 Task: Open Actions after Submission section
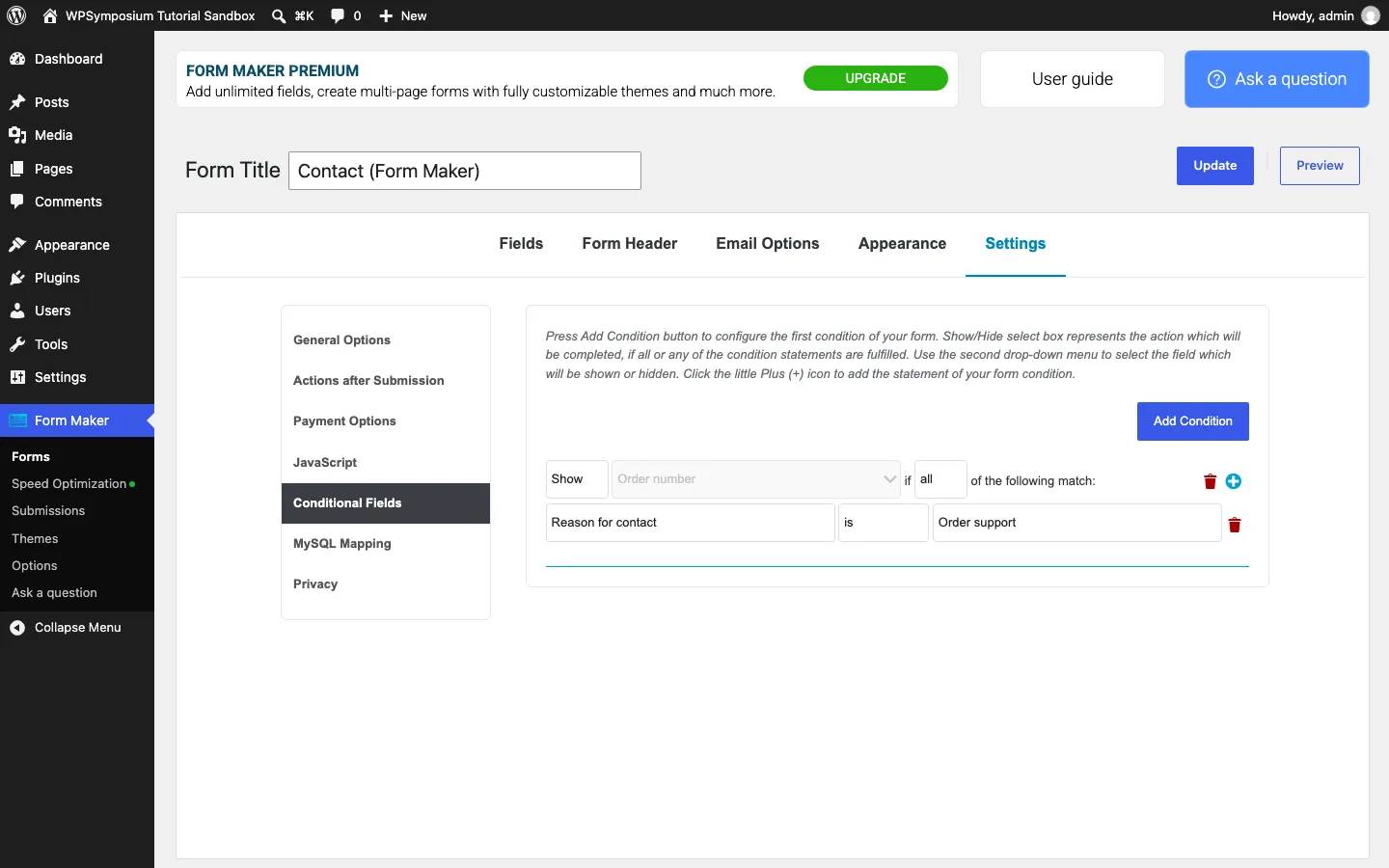(386, 381)
